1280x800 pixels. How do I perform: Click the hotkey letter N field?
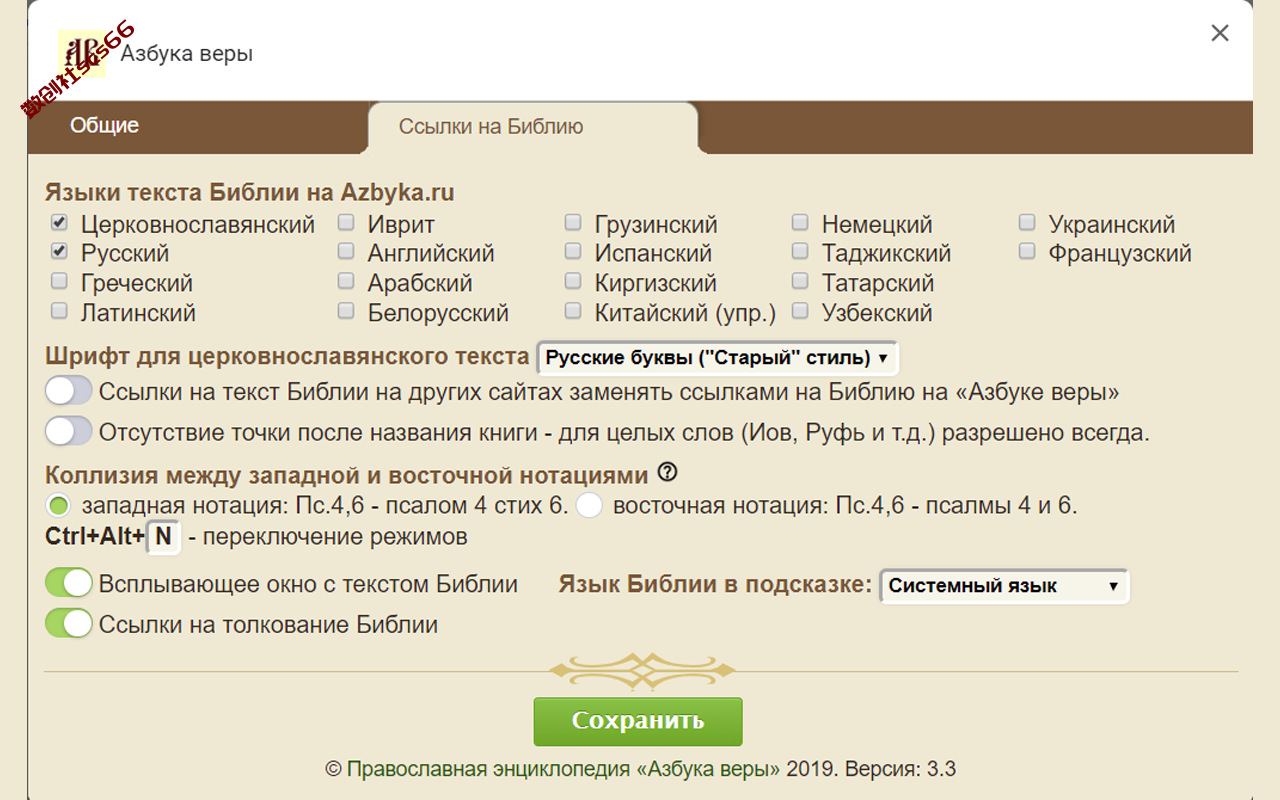coord(163,537)
